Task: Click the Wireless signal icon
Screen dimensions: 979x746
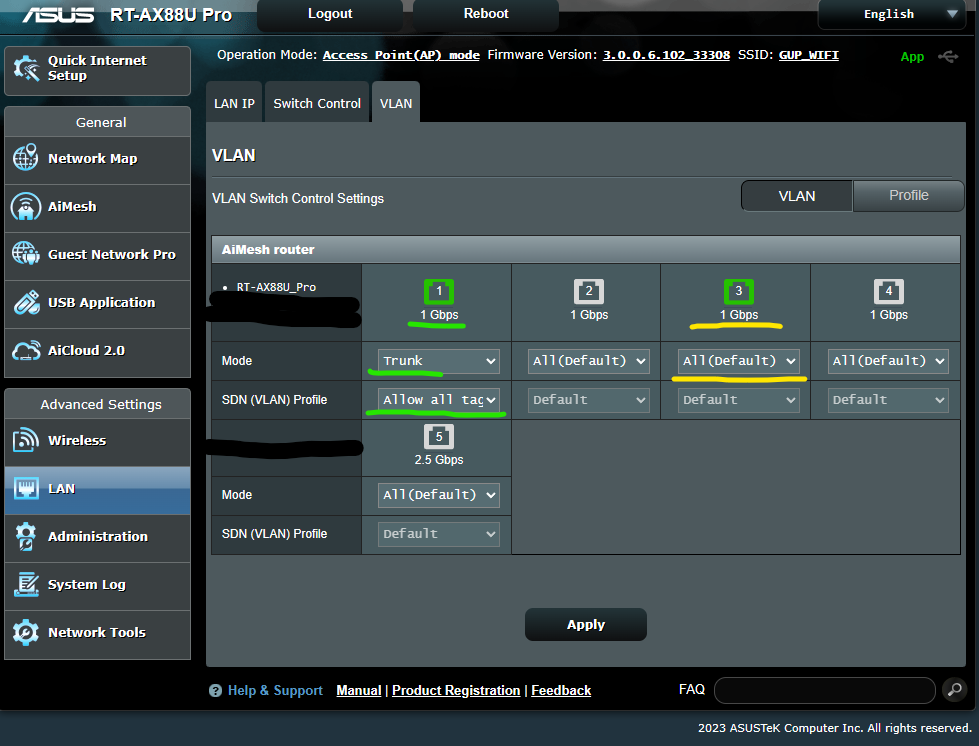Action: click(26, 440)
